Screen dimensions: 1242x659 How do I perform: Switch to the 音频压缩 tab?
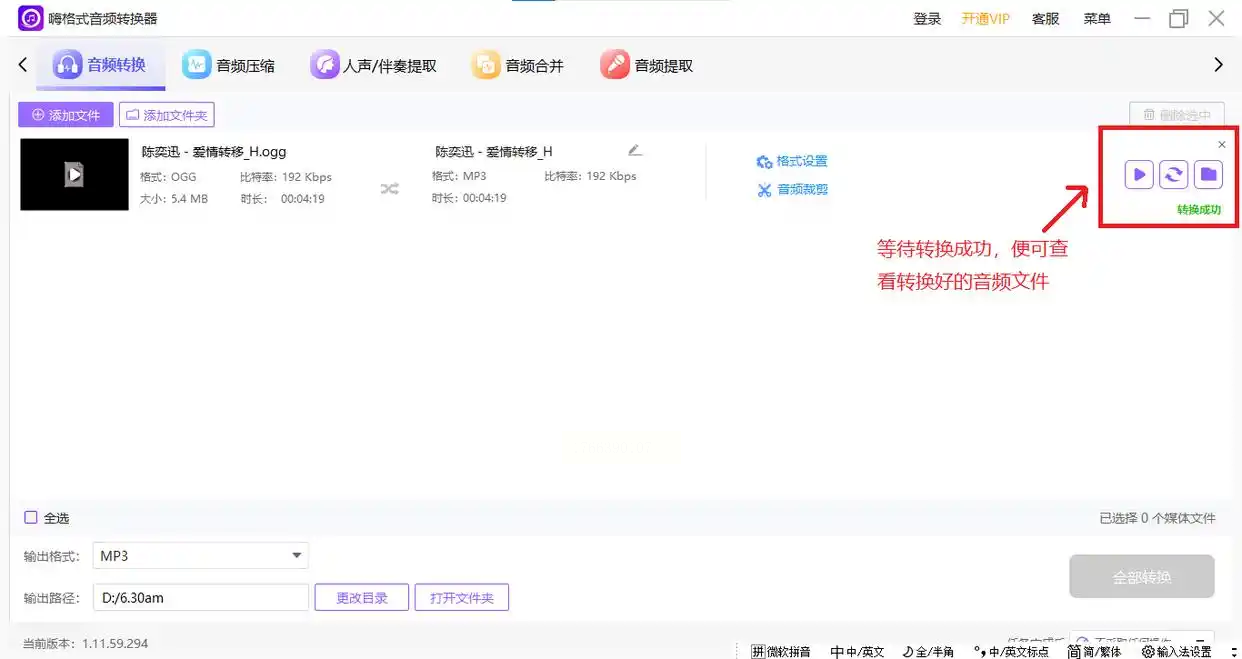tap(229, 66)
